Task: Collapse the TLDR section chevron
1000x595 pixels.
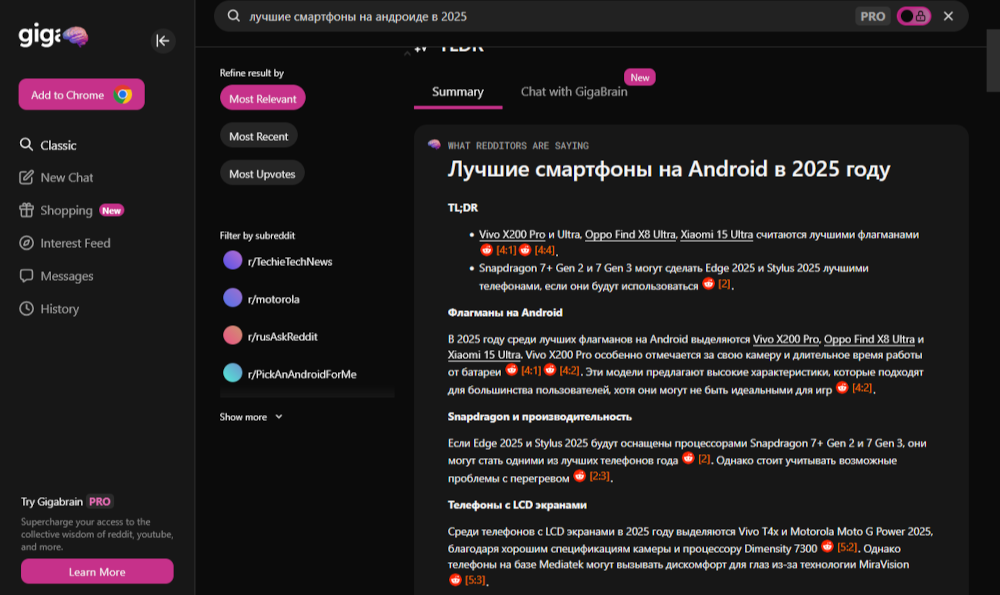Action: pos(407,54)
